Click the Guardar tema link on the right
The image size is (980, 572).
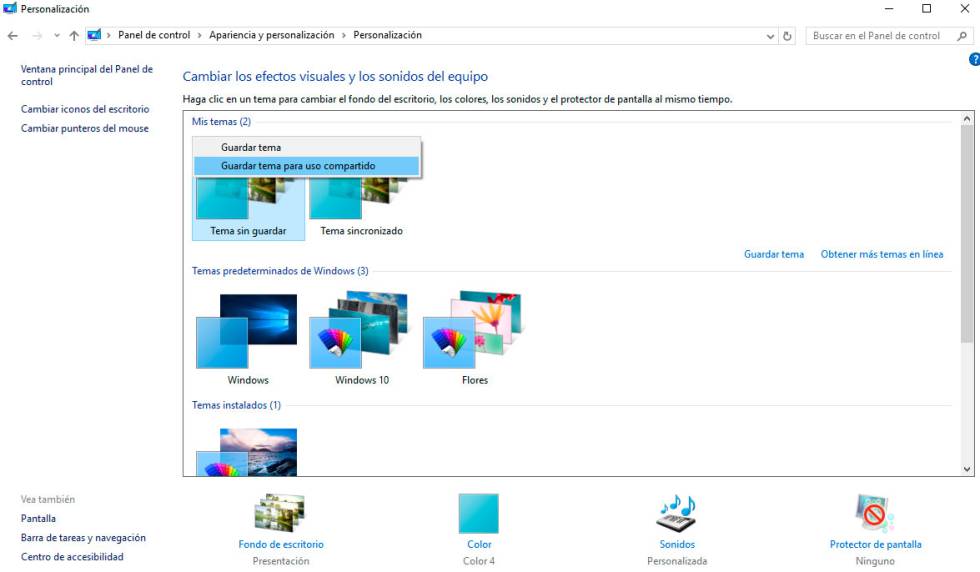pos(774,254)
